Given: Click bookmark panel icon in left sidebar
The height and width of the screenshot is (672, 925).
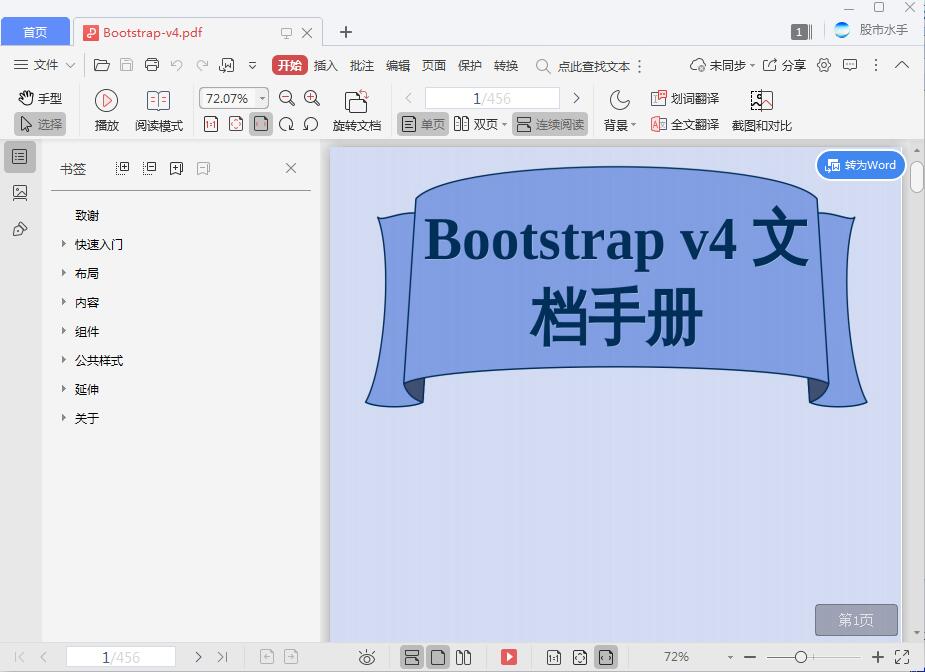Looking at the screenshot, I should pos(20,156).
